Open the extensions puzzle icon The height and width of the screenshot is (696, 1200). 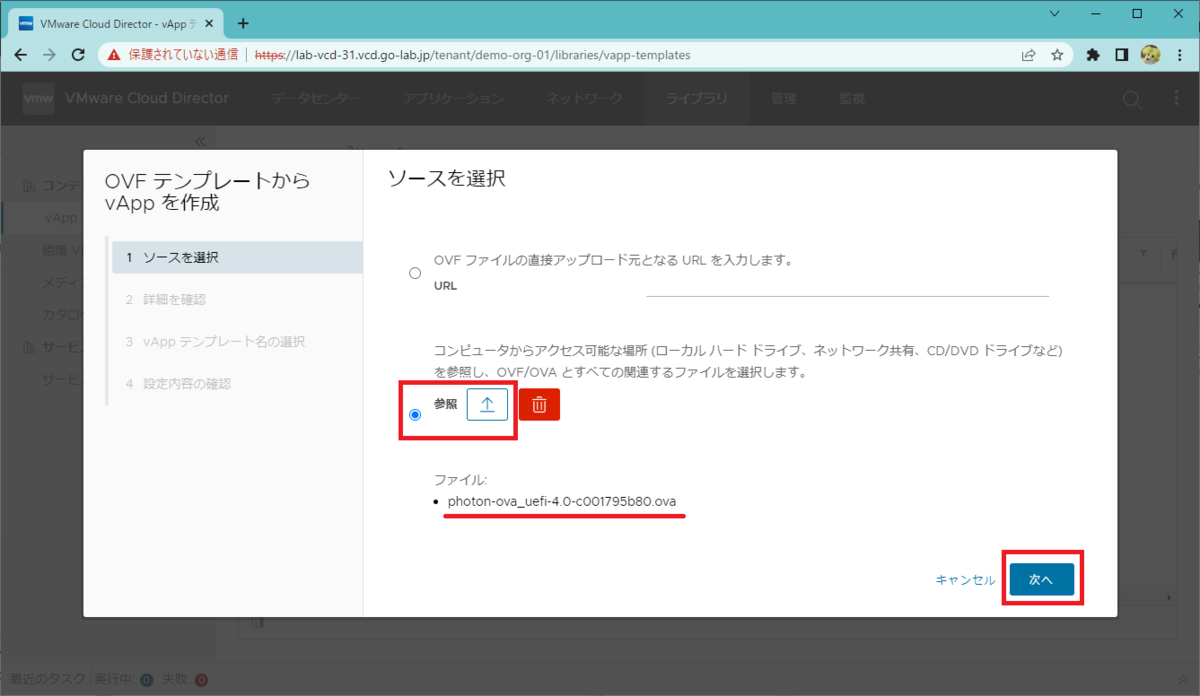1093,55
